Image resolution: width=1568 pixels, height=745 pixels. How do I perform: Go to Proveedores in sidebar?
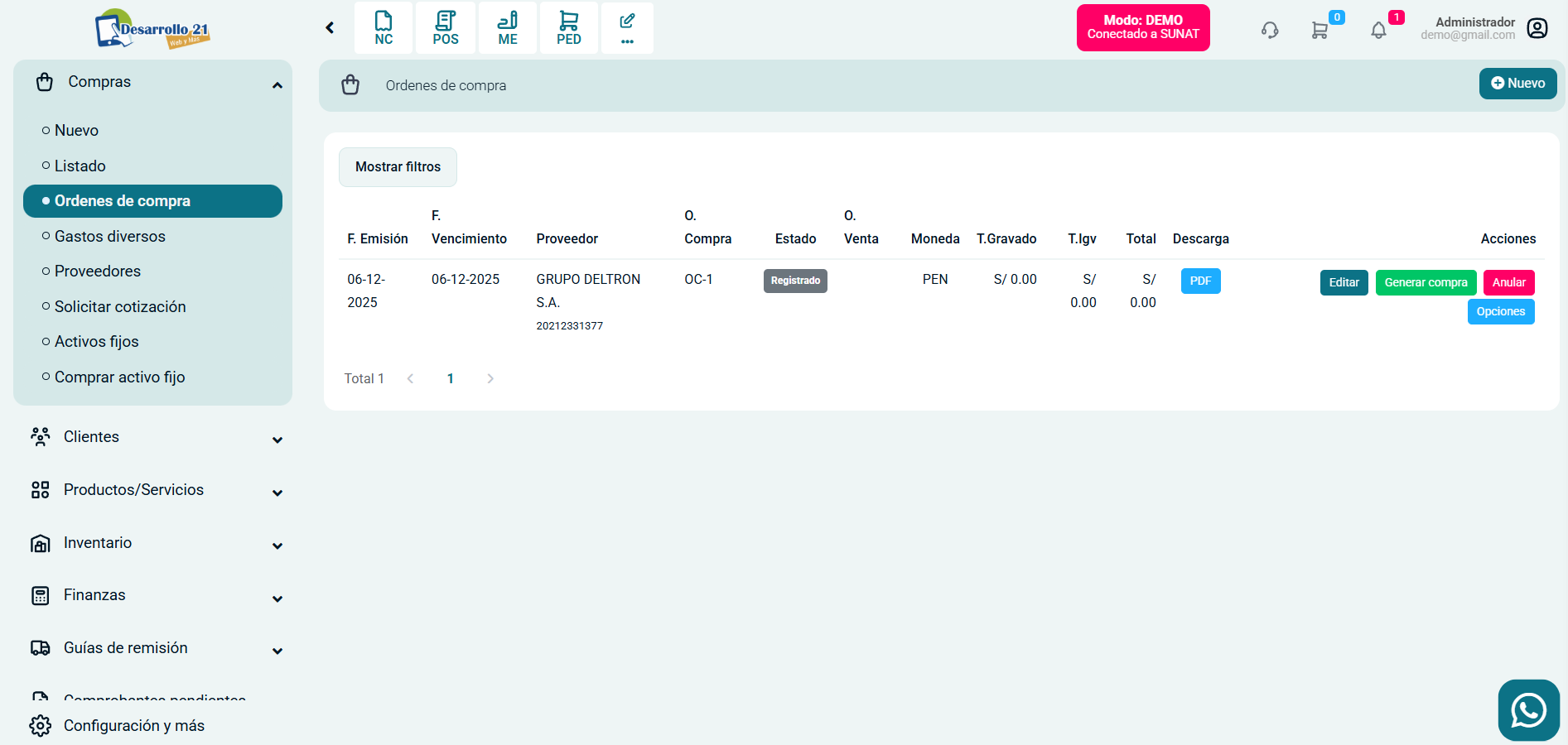(98, 272)
